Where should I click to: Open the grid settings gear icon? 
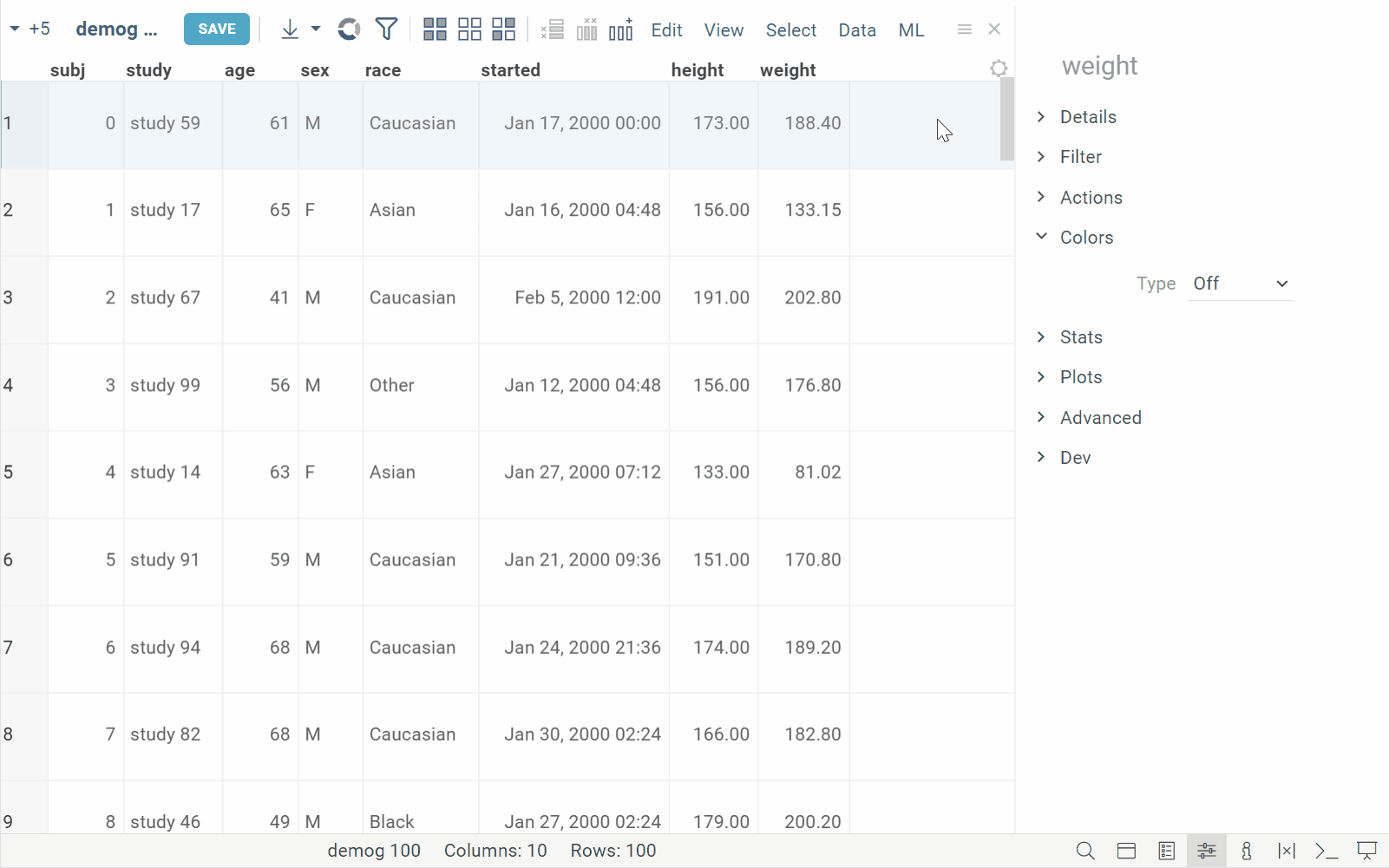point(999,69)
